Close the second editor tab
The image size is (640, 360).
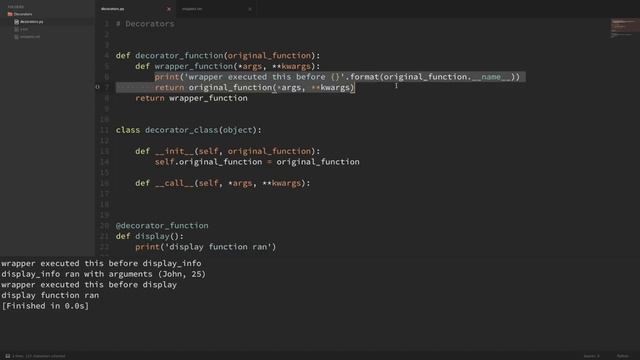(250, 9)
